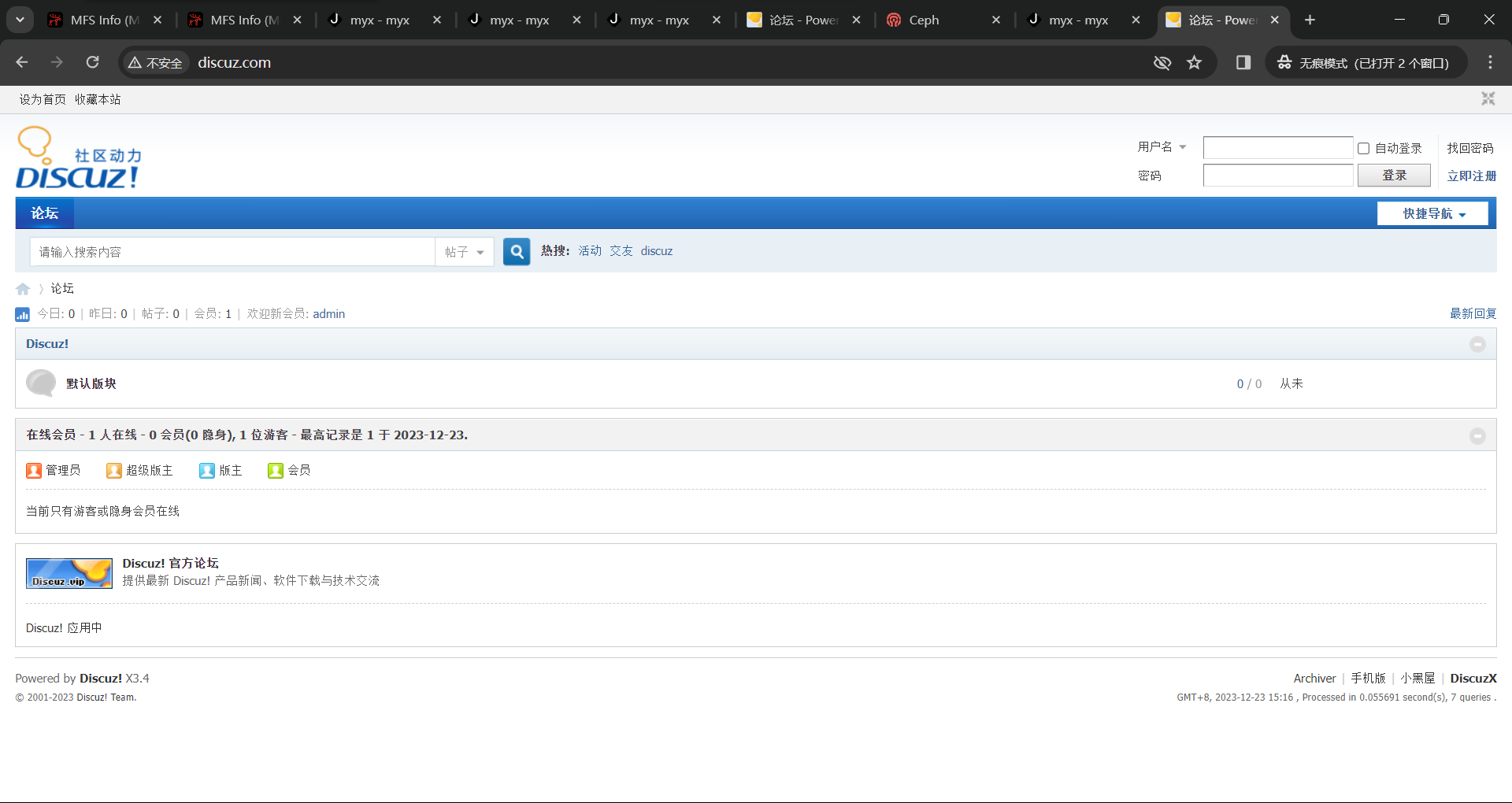Click the moderator legend icon

pyautogui.click(x=207, y=470)
